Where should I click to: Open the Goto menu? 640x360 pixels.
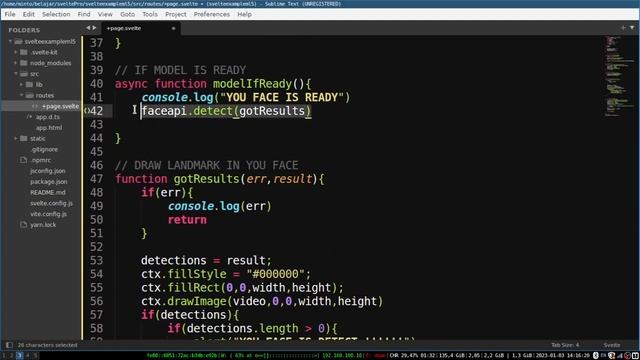point(127,14)
